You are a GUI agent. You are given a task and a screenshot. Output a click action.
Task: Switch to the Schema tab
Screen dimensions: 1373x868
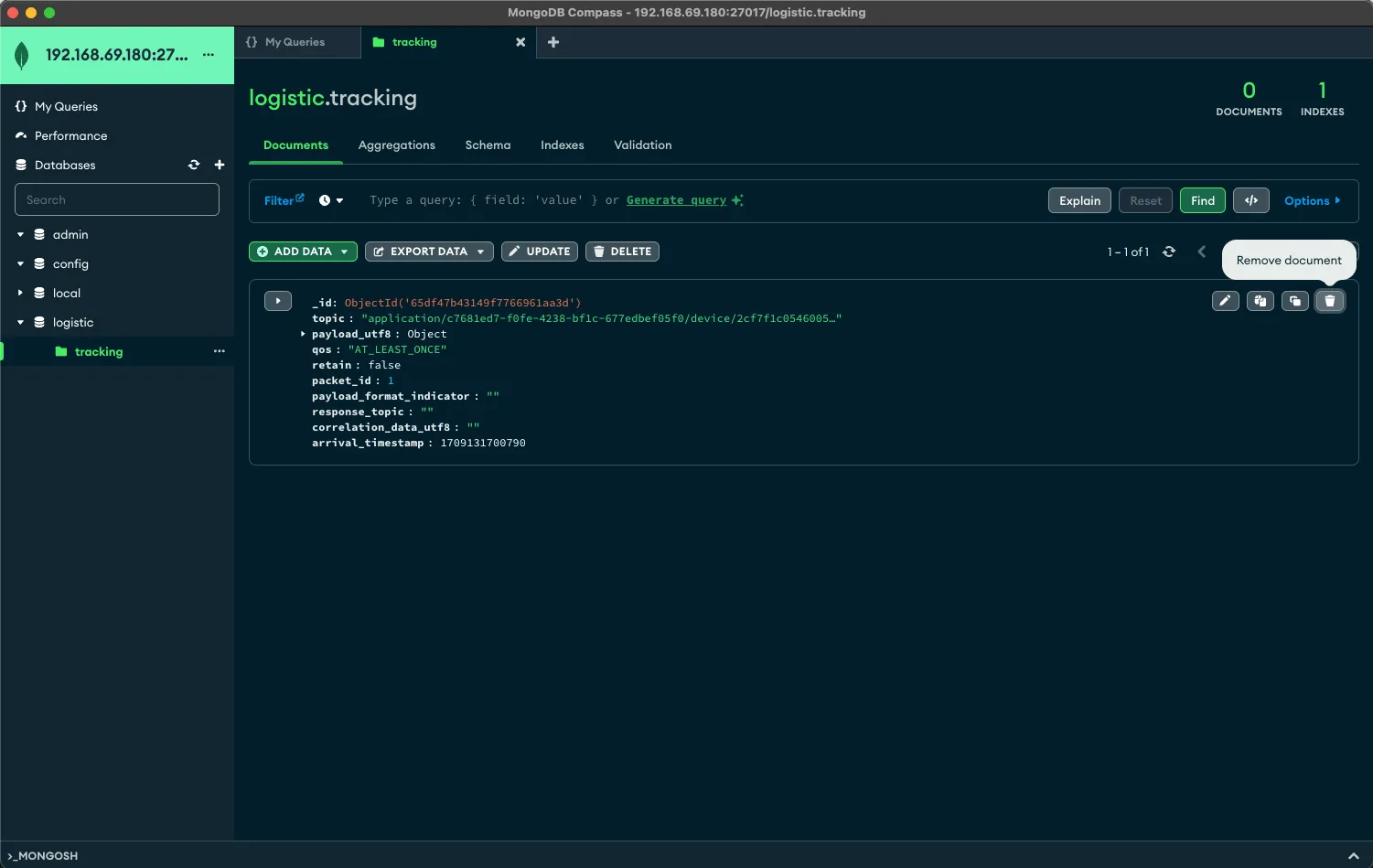tap(488, 145)
